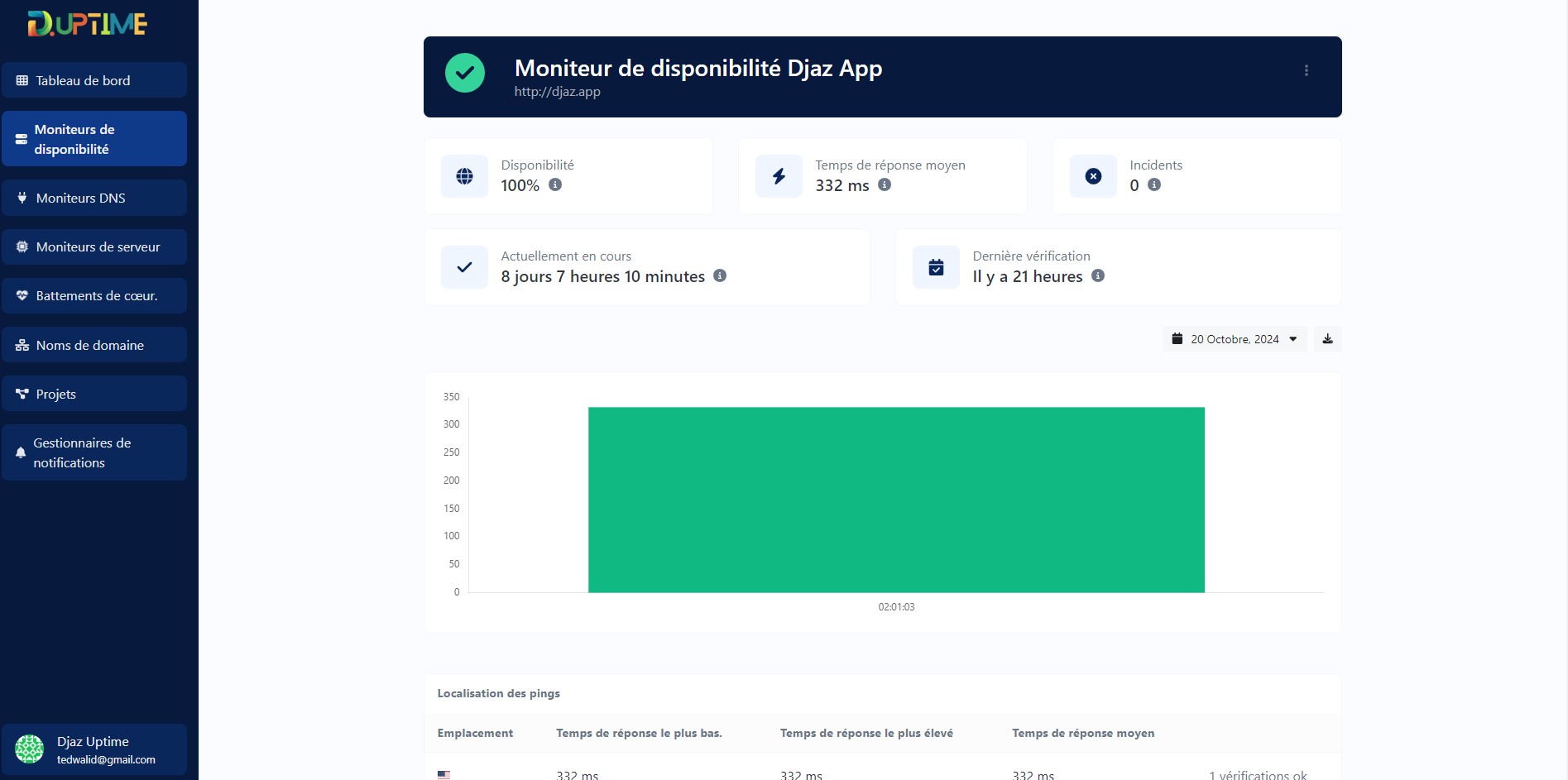
Task: Click info icon next to 100%
Action: click(x=555, y=184)
